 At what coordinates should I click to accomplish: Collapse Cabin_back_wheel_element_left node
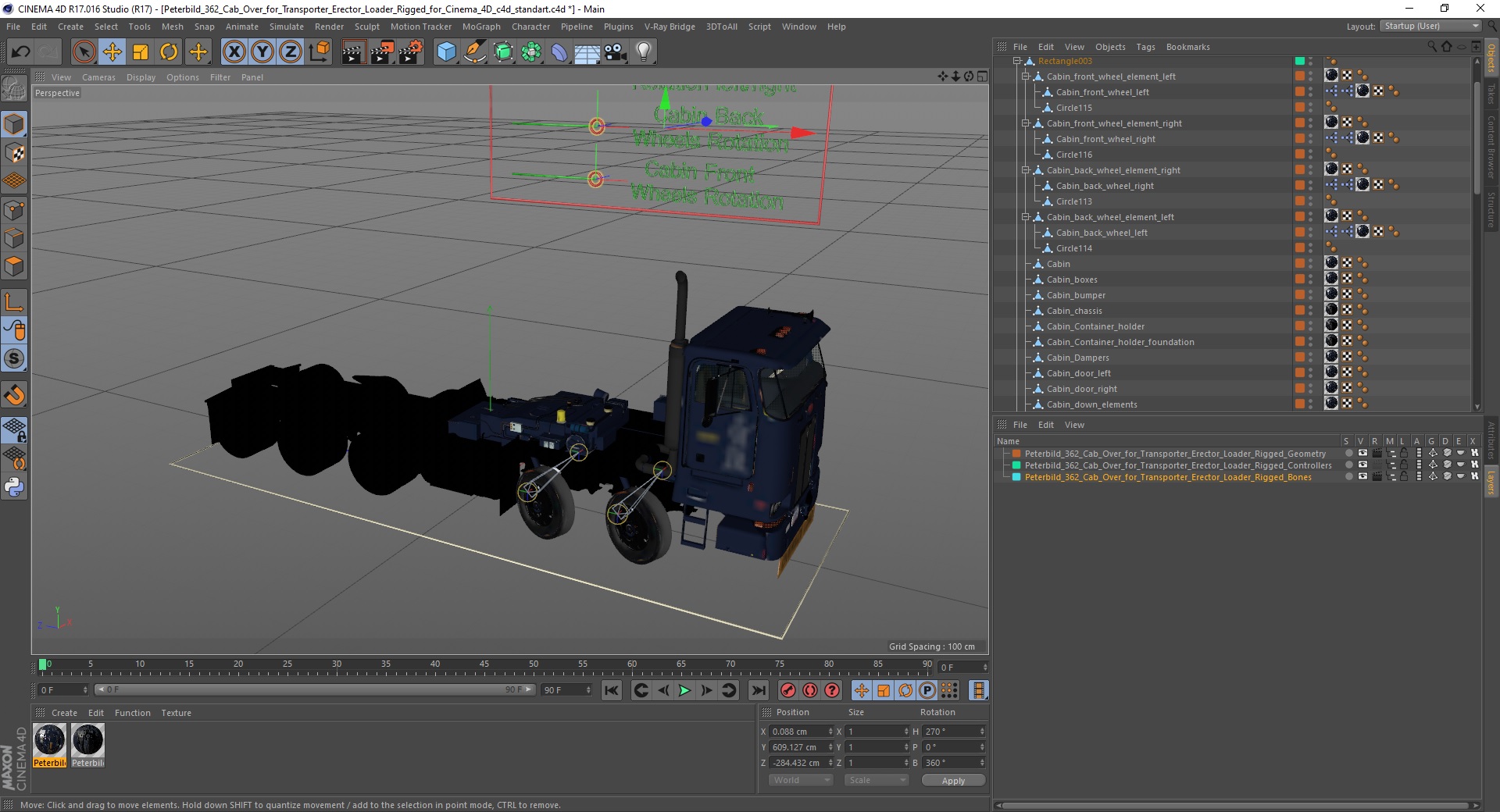point(1026,217)
